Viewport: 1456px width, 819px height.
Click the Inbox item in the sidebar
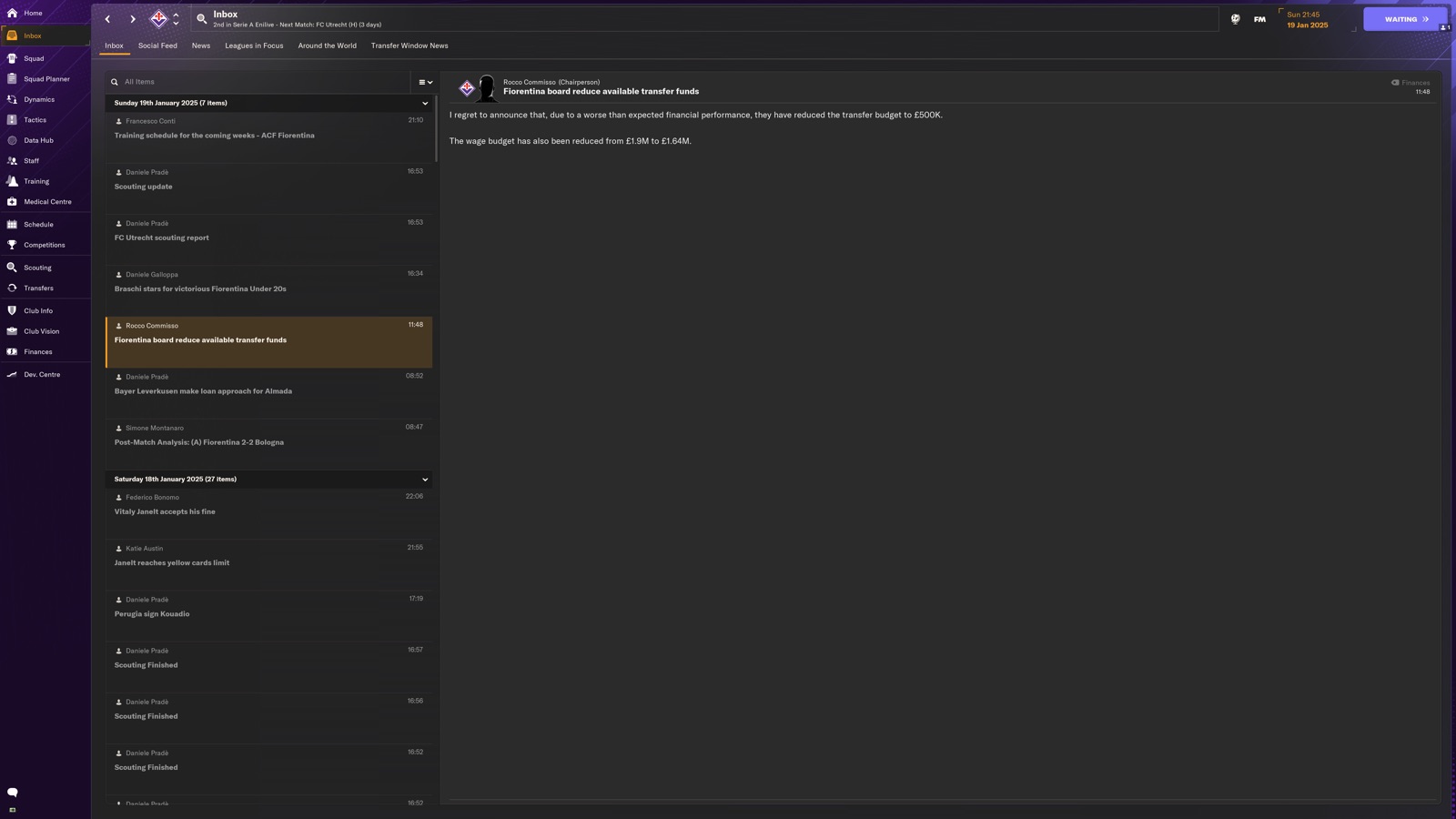tap(45, 35)
